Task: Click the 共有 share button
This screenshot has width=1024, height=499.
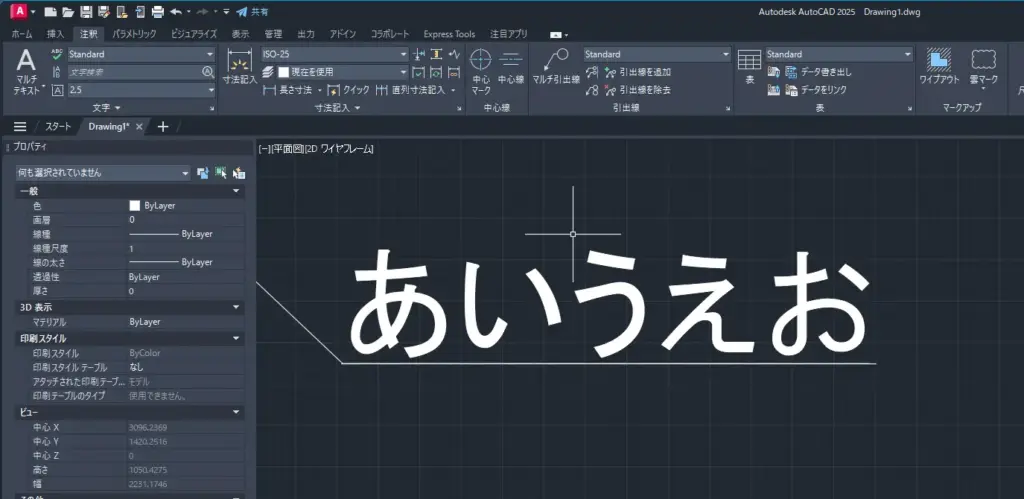Action: [252, 12]
